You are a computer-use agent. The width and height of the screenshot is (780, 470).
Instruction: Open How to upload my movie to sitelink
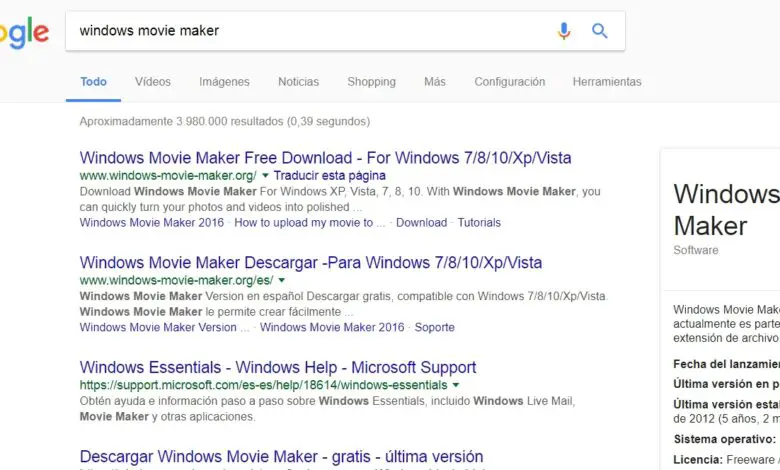[x=309, y=222]
